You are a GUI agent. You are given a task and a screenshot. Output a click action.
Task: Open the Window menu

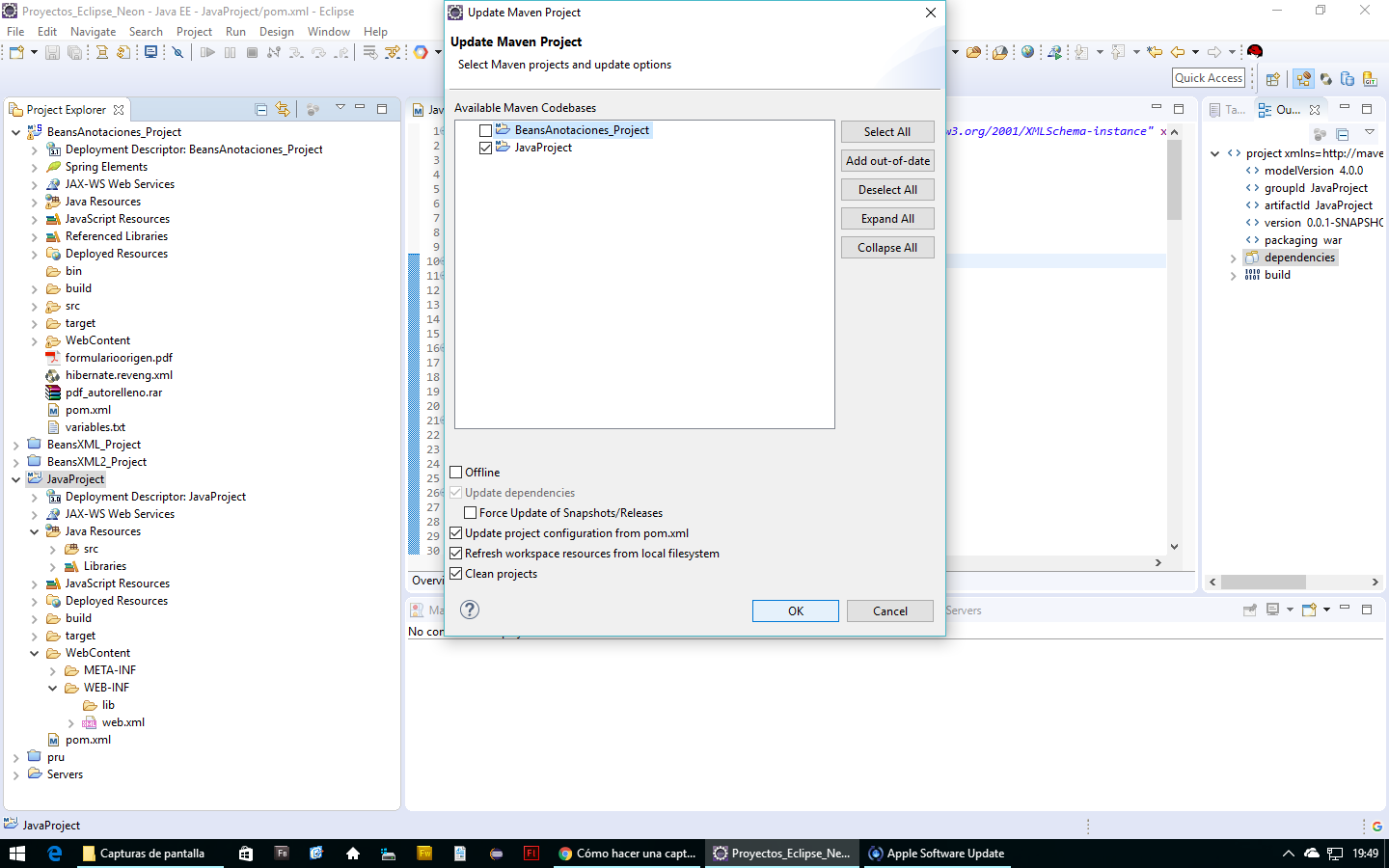coord(329,32)
